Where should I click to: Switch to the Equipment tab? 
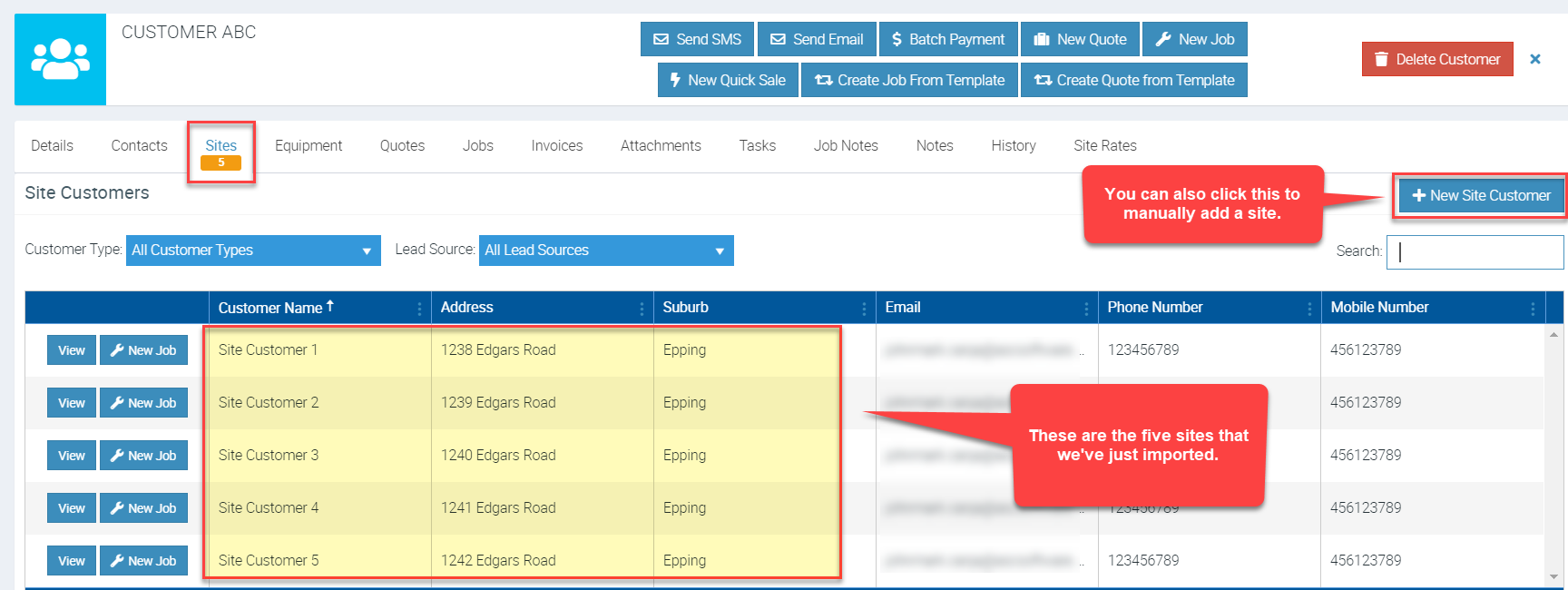point(309,145)
